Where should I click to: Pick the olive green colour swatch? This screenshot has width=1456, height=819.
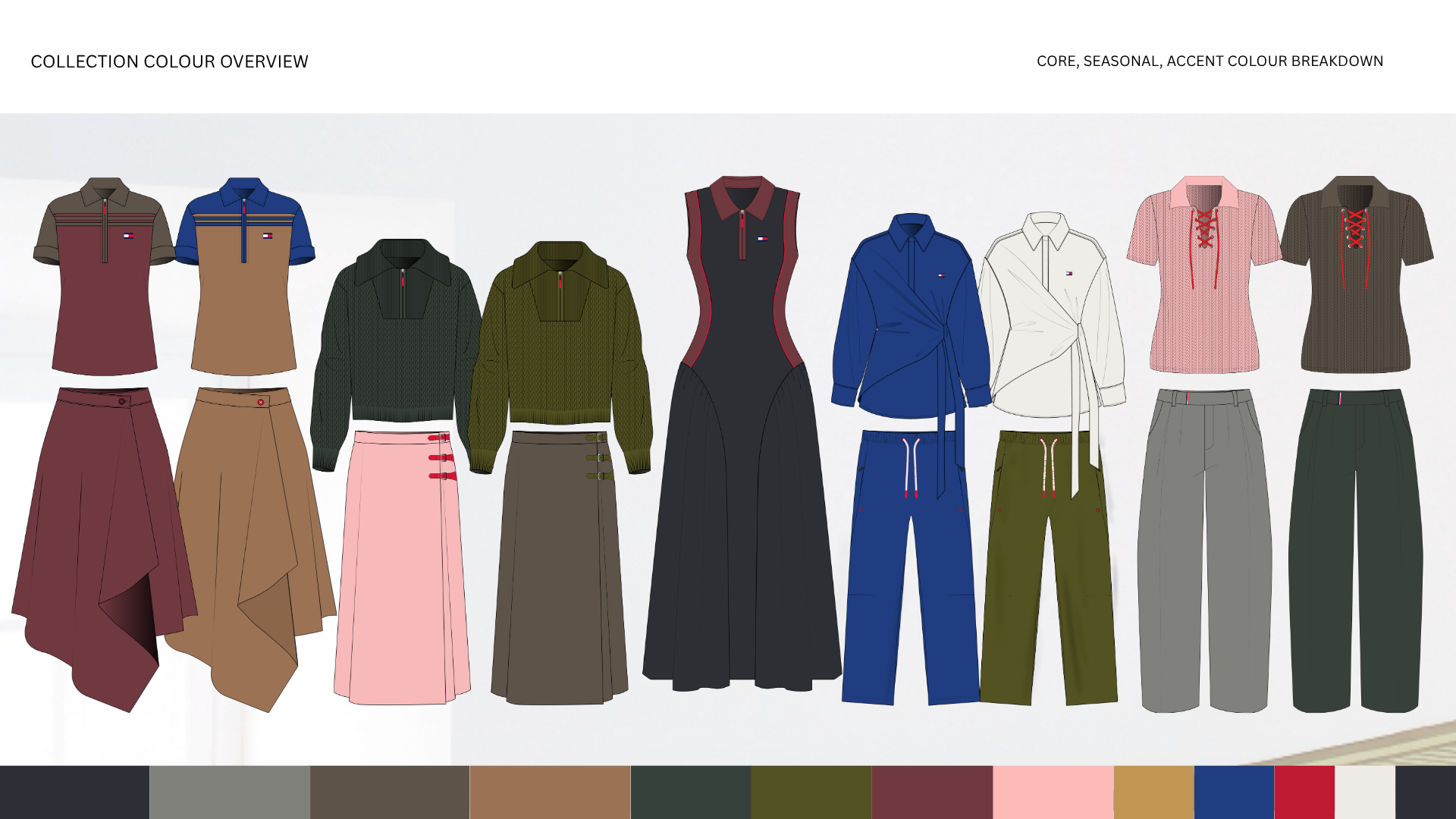coord(811,792)
